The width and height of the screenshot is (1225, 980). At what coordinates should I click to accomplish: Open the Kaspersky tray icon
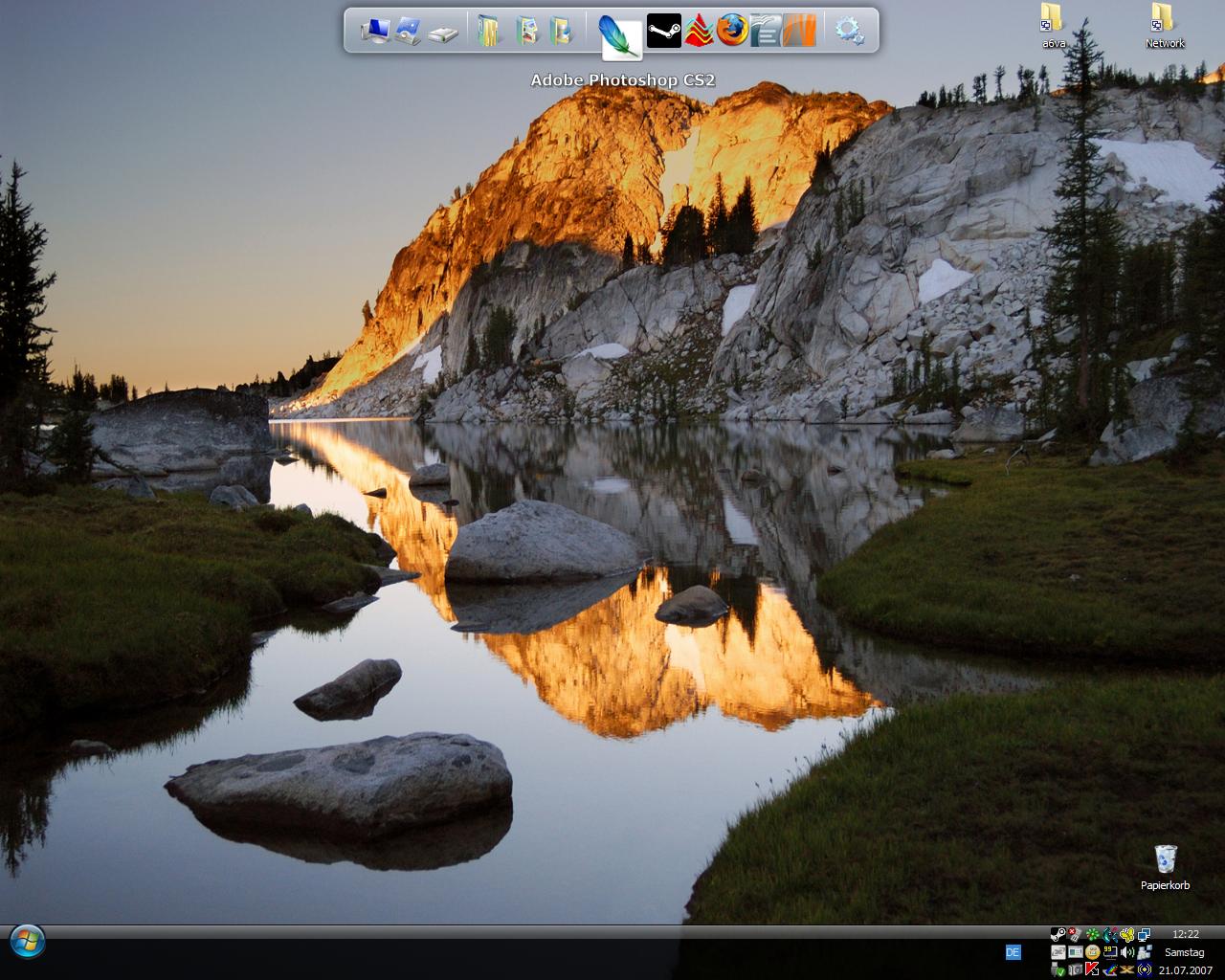click(1092, 969)
